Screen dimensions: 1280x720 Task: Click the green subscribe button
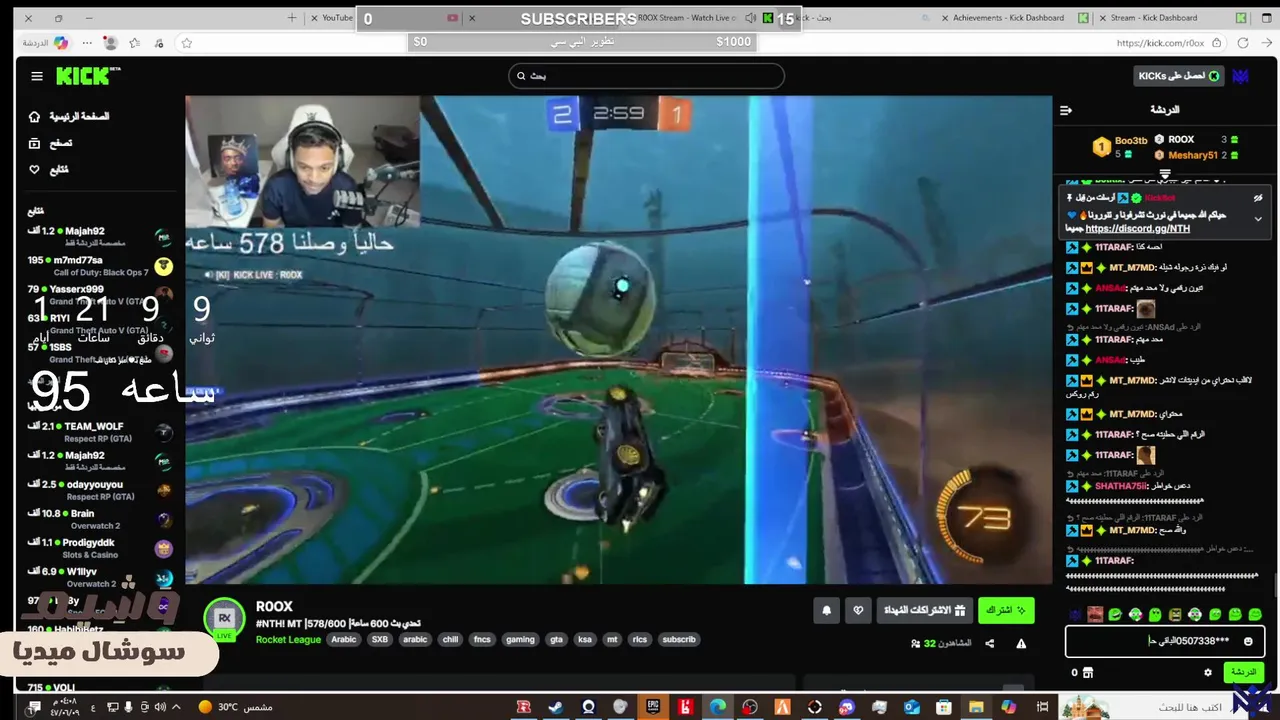tap(1006, 610)
